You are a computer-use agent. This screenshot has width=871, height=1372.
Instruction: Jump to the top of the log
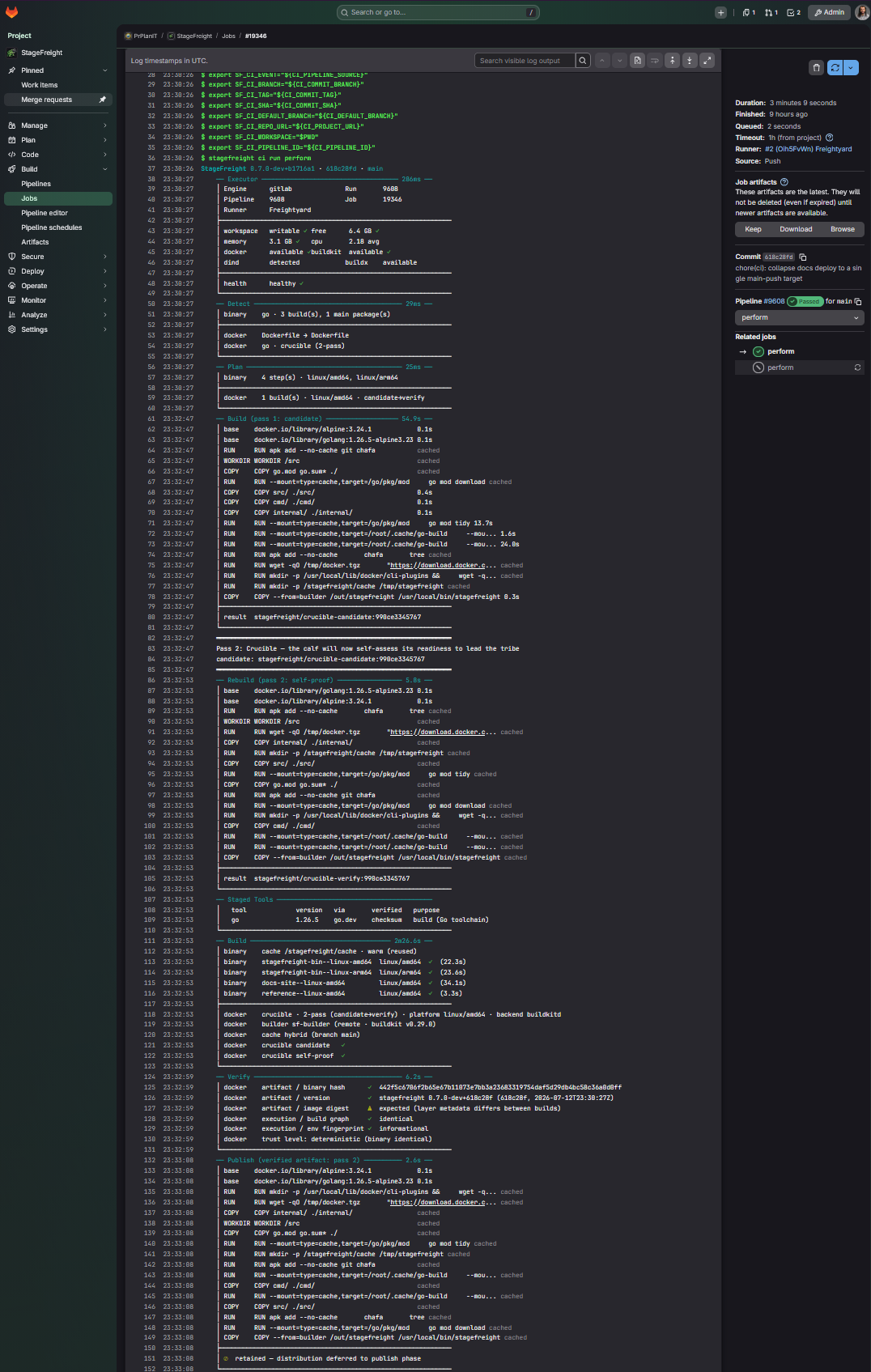click(x=672, y=61)
